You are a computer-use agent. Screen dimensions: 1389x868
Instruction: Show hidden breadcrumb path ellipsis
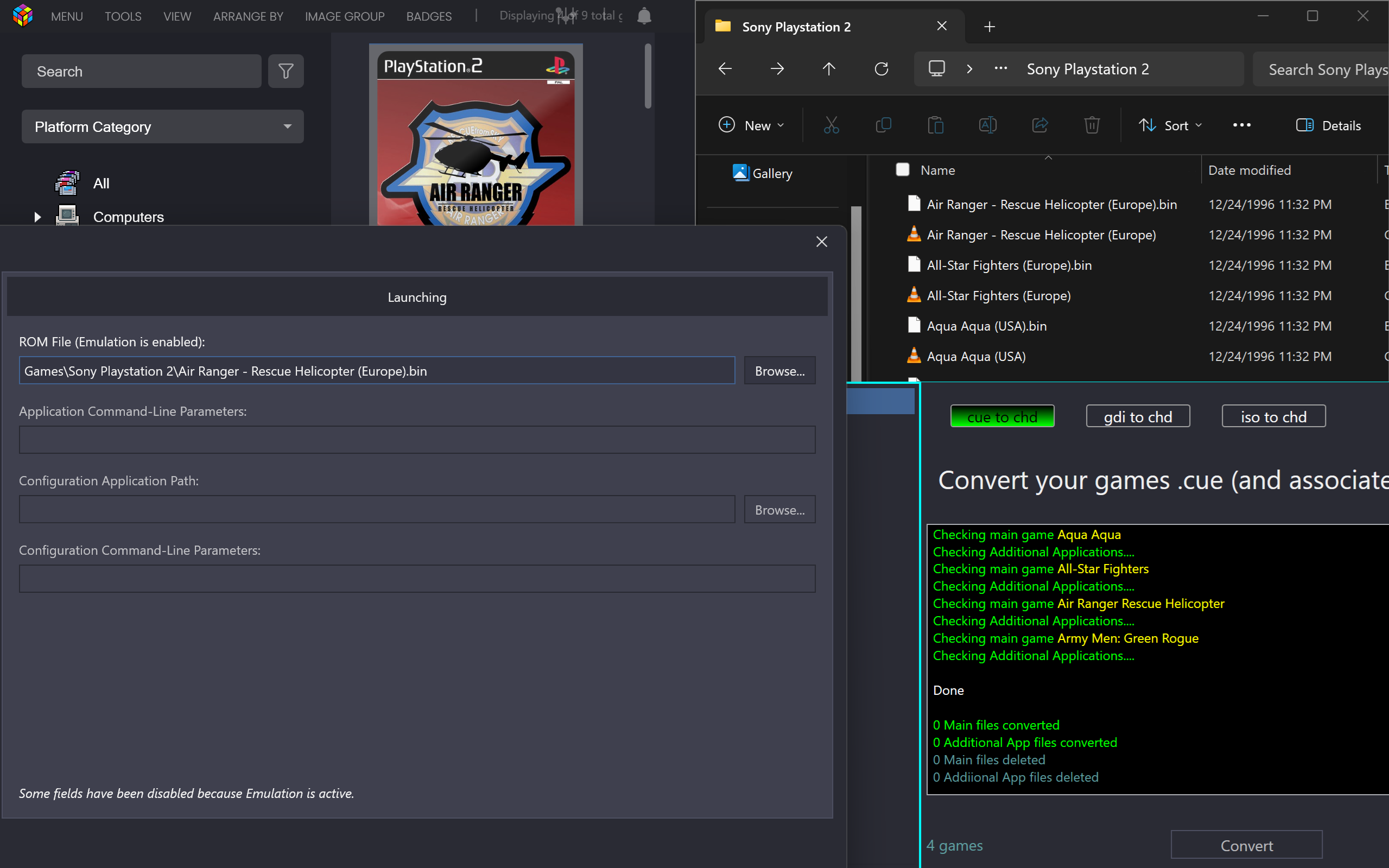[x=1000, y=68]
